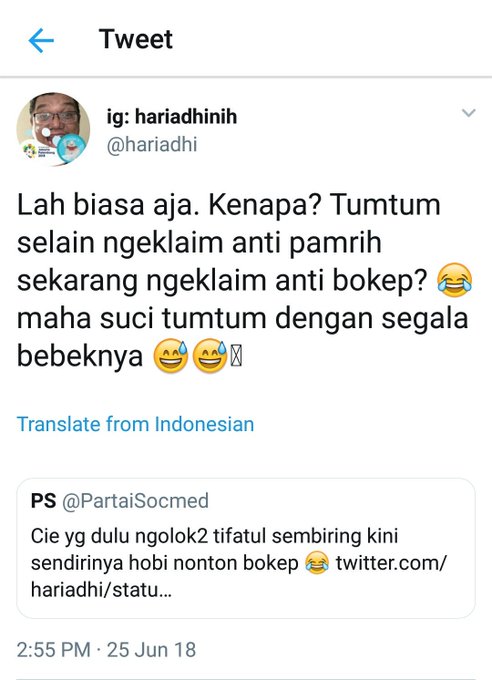The height and width of the screenshot is (680, 492).
Task: Open hariadhi's profile picture
Action: (x=53, y=129)
